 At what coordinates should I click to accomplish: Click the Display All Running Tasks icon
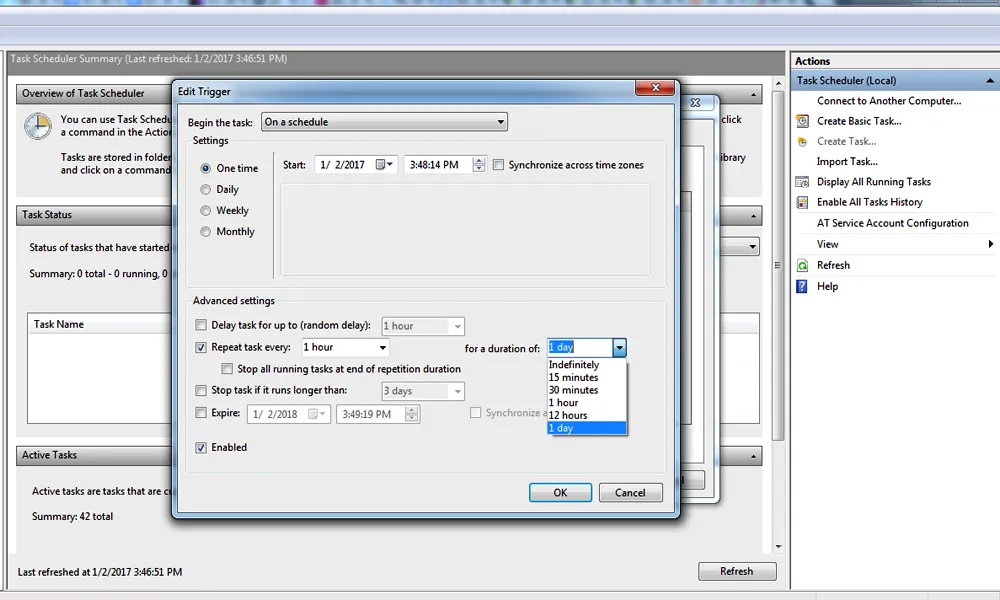[802, 182]
